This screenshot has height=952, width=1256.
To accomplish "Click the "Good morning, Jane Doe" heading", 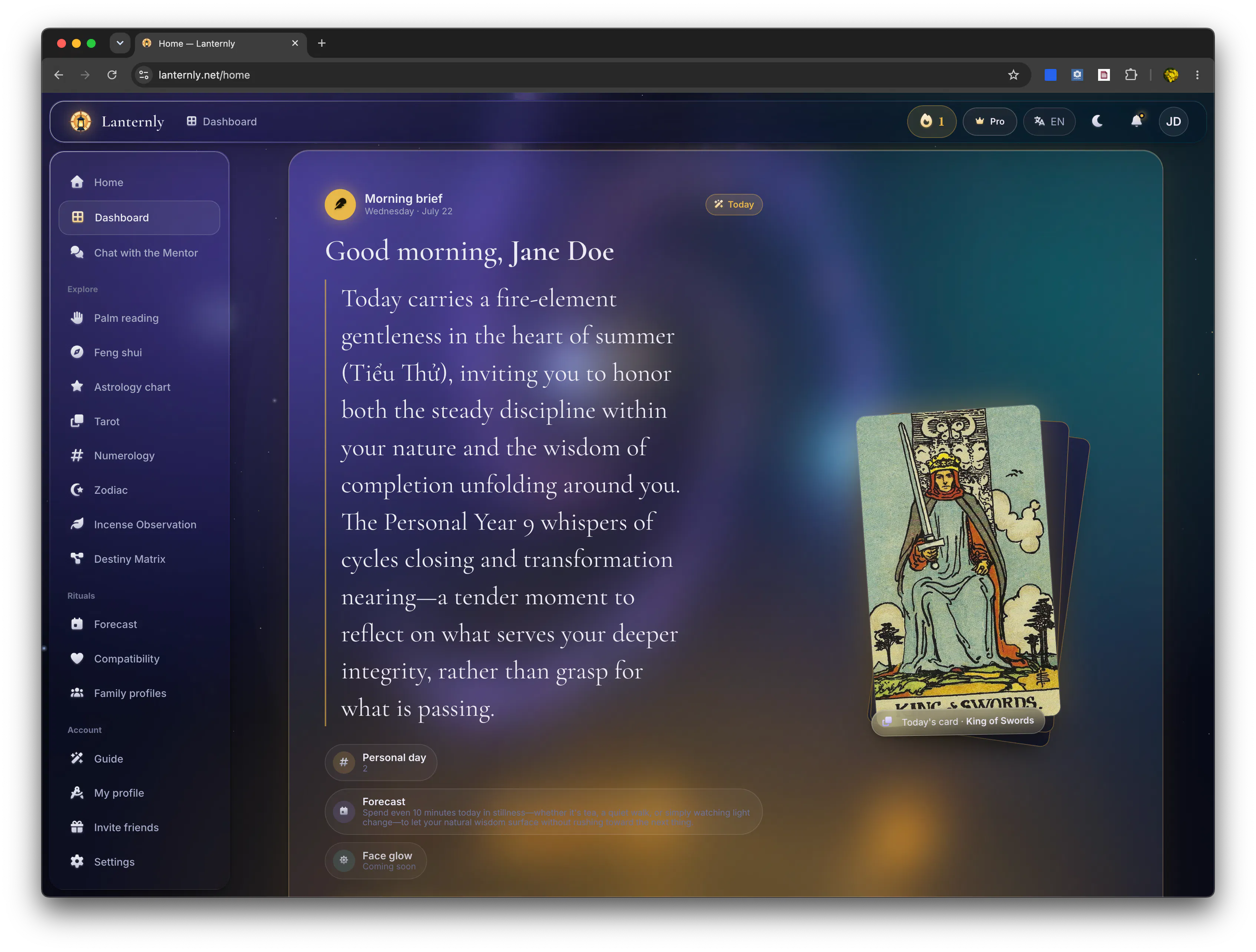I will point(470,251).
